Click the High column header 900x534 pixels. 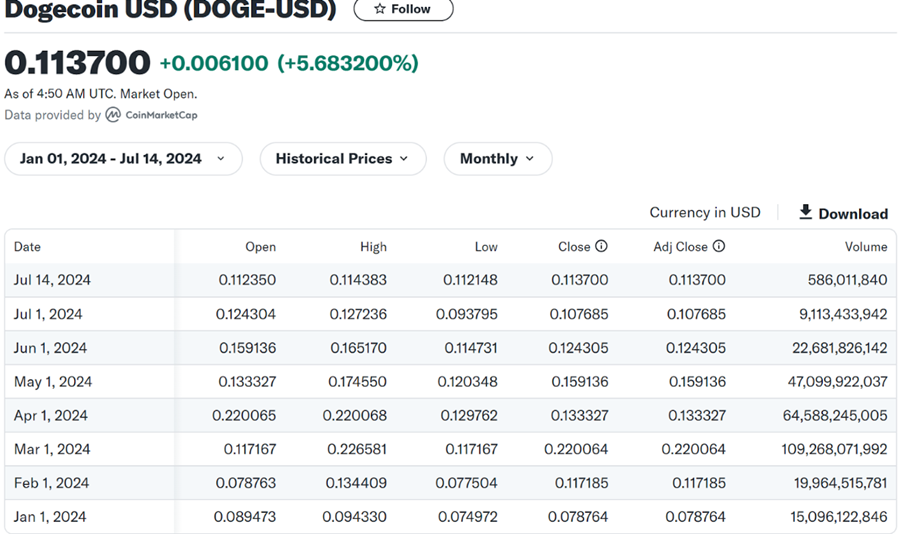click(x=373, y=247)
